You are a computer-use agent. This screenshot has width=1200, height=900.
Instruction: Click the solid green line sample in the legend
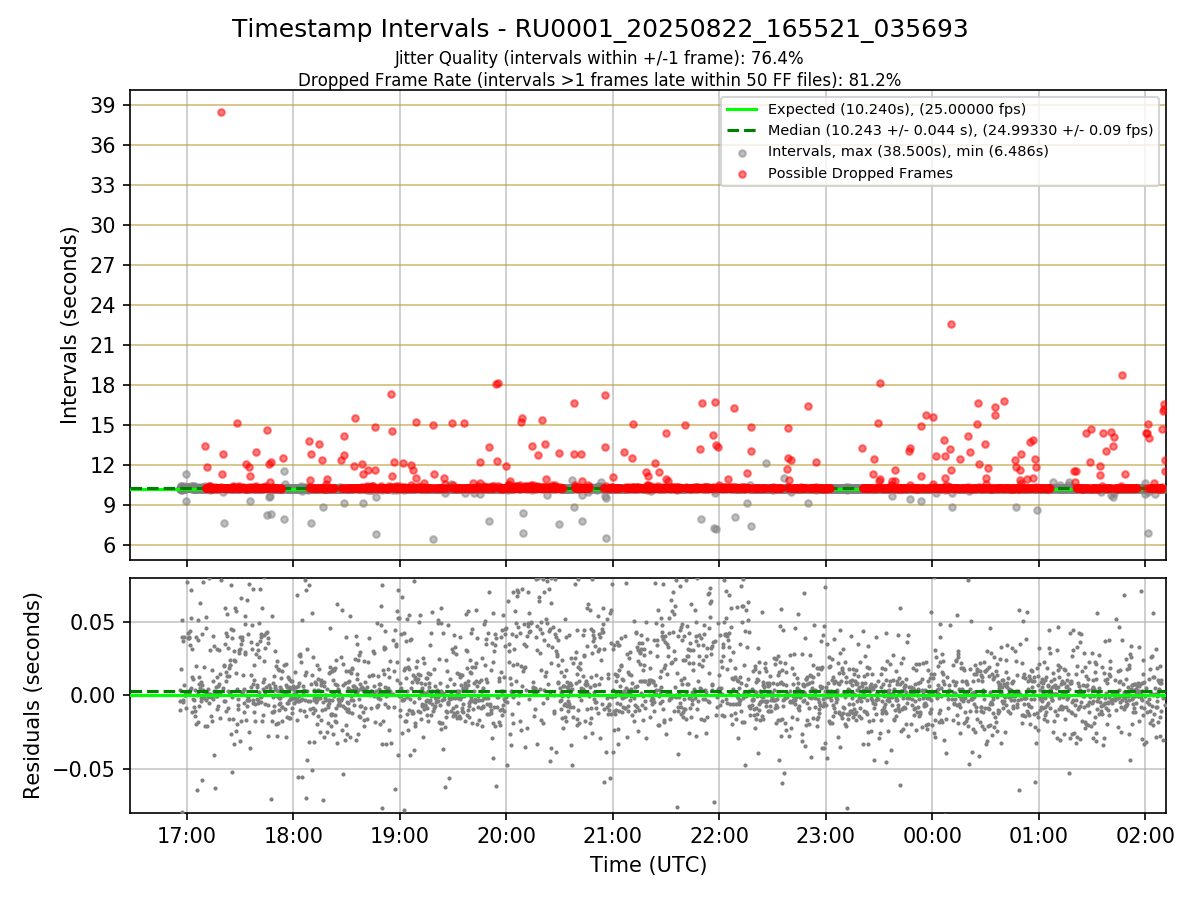tap(742, 109)
